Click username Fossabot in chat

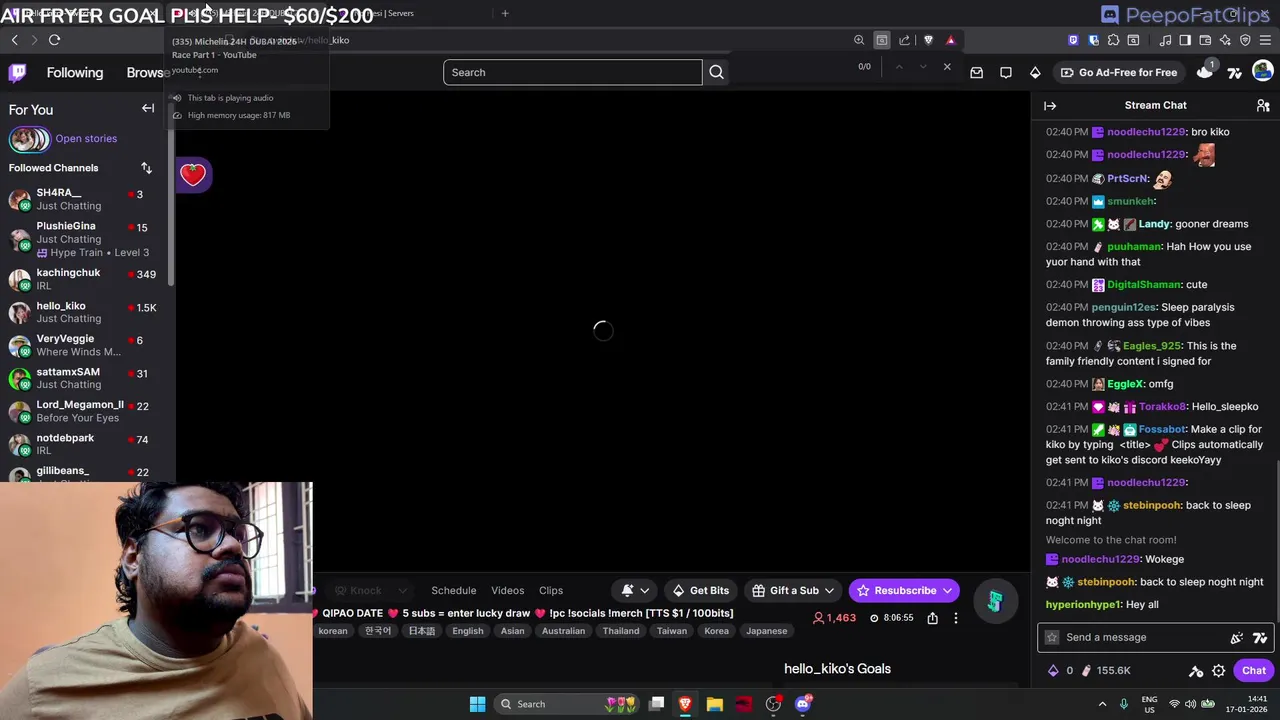[x=1161, y=430]
